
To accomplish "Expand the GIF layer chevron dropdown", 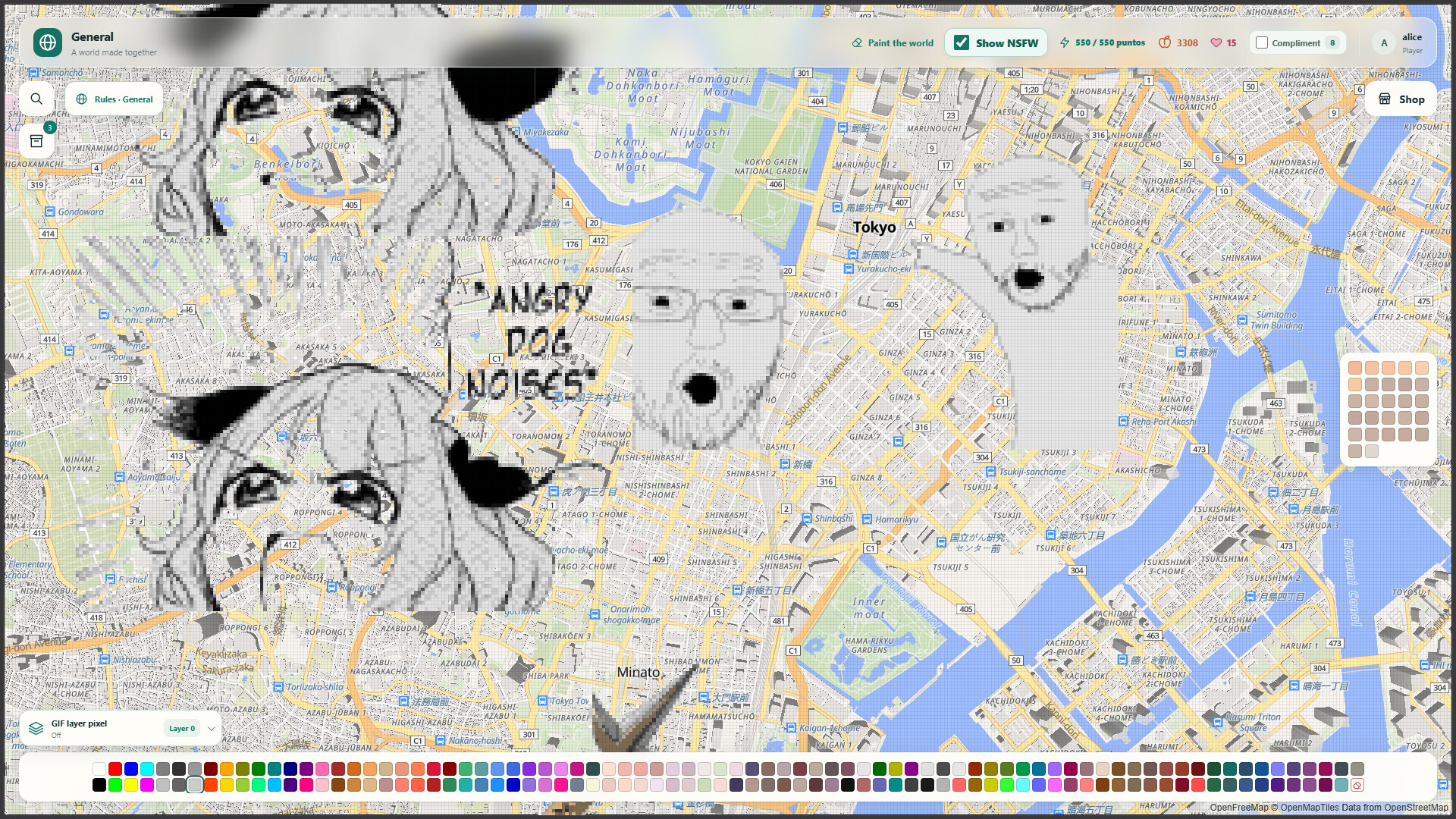I will pyautogui.click(x=212, y=729).
